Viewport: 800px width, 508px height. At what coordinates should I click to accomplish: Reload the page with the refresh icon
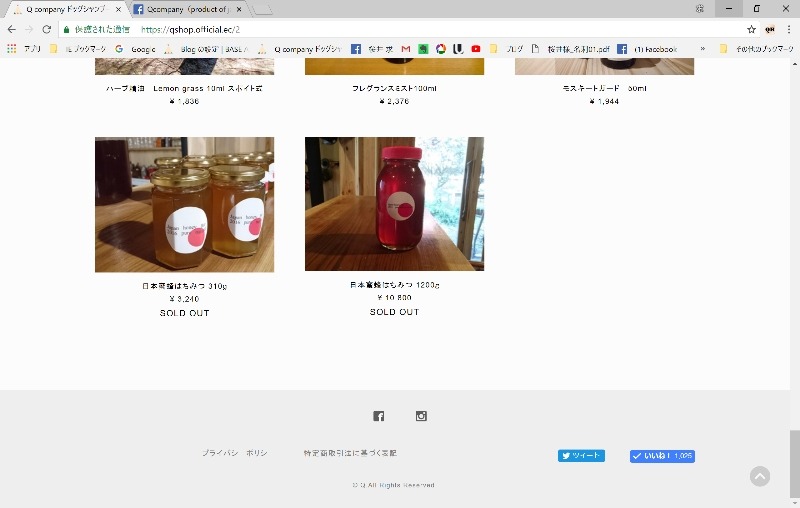coord(46,30)
